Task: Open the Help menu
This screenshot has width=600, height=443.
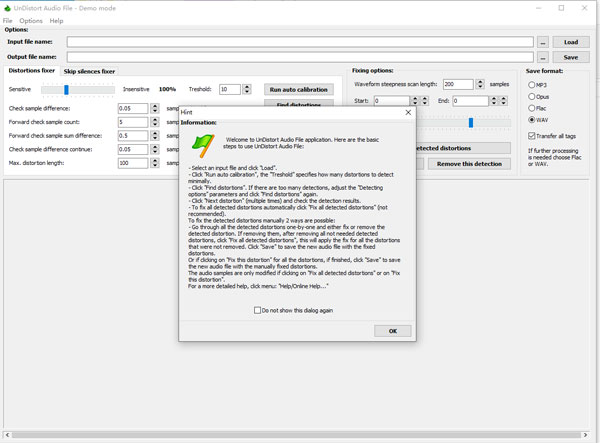Action: point(56,21)
